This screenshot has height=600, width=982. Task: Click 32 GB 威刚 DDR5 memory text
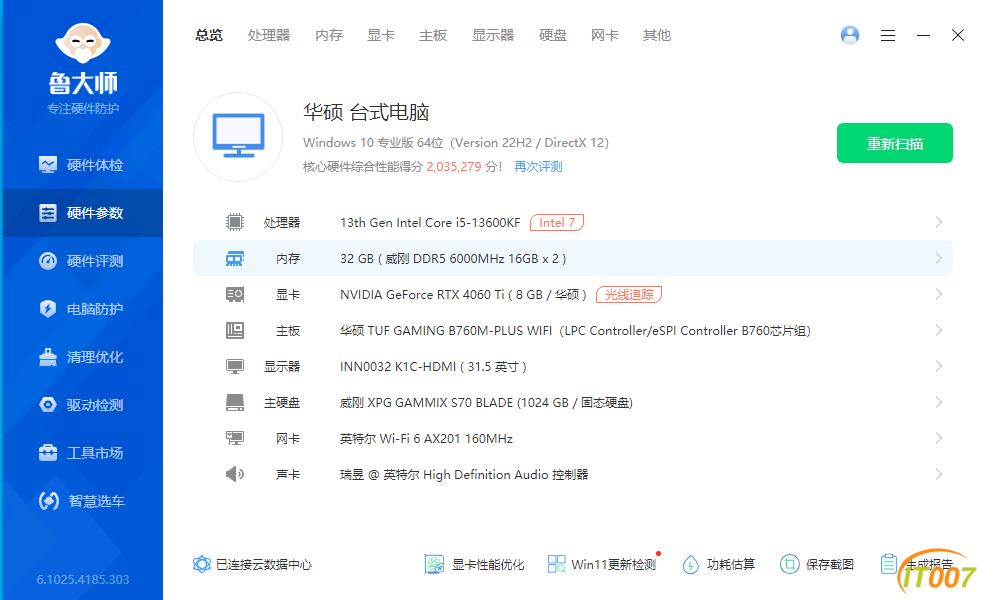[453, 258]
